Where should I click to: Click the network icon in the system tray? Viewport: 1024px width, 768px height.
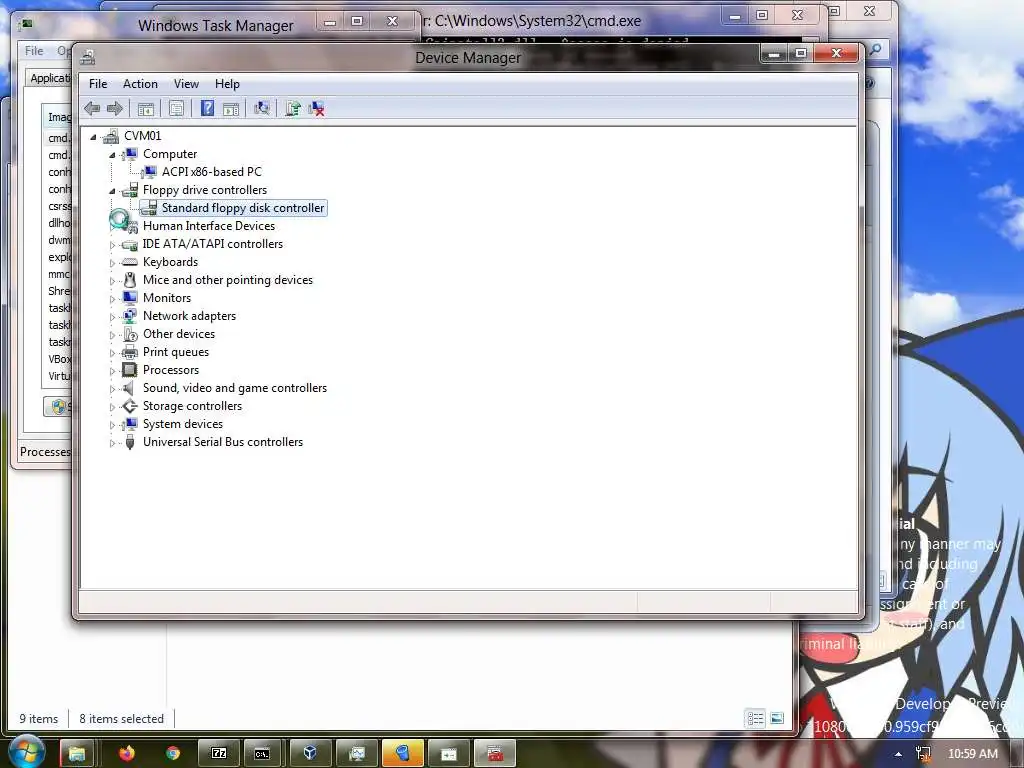point(923,754)
